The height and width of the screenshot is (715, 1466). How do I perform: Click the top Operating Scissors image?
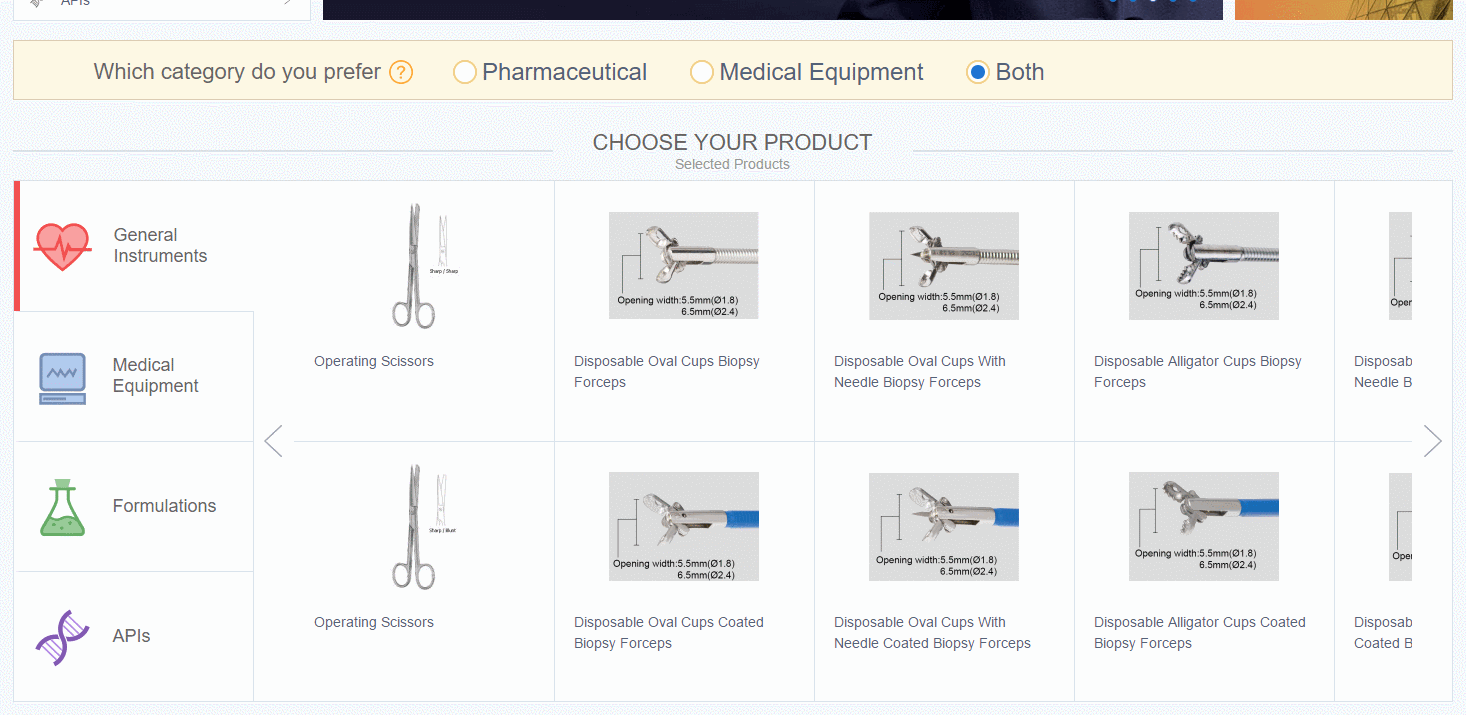point(414,266)
